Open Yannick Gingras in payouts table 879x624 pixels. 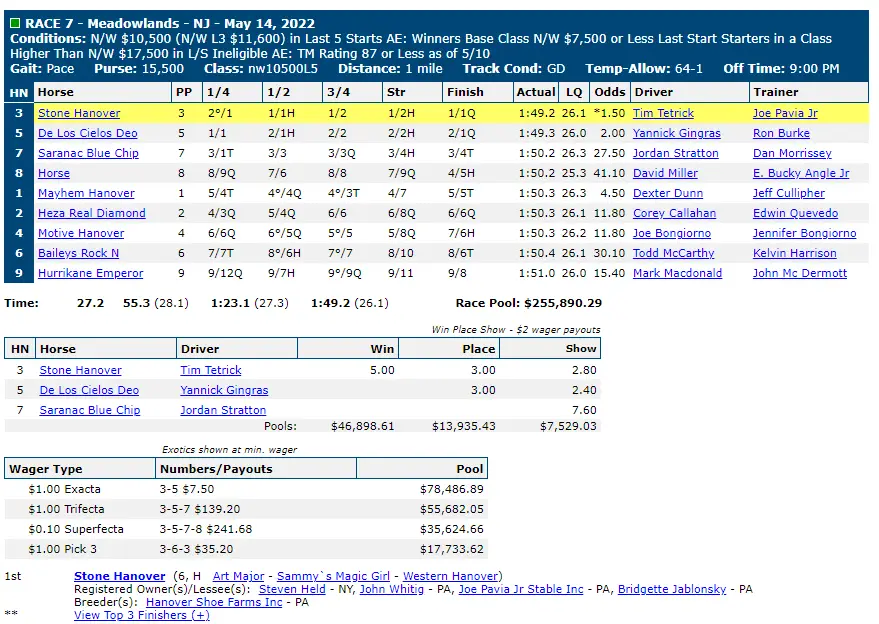[224, 390]
